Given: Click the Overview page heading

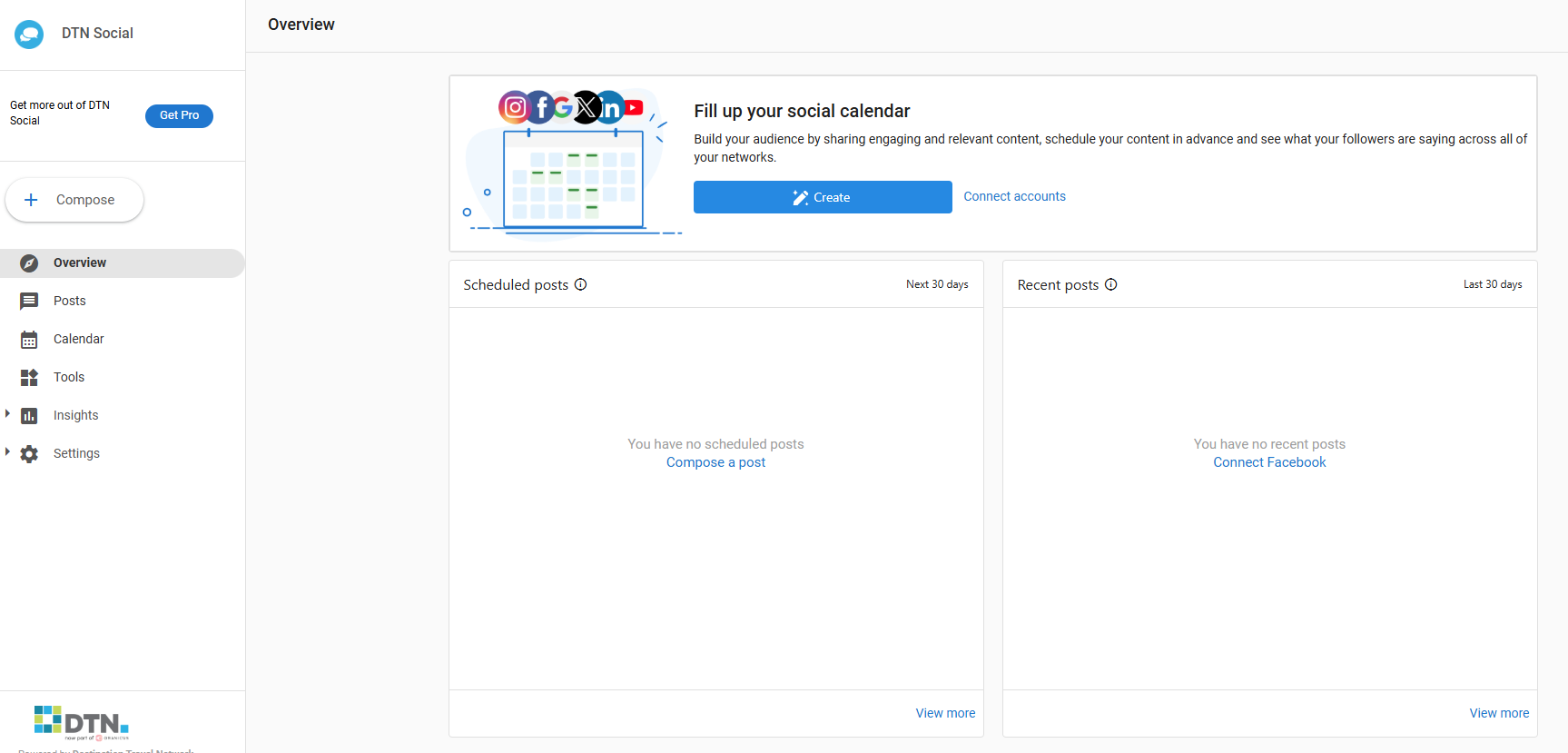Looking at the screenshot, I should [301, 25].
